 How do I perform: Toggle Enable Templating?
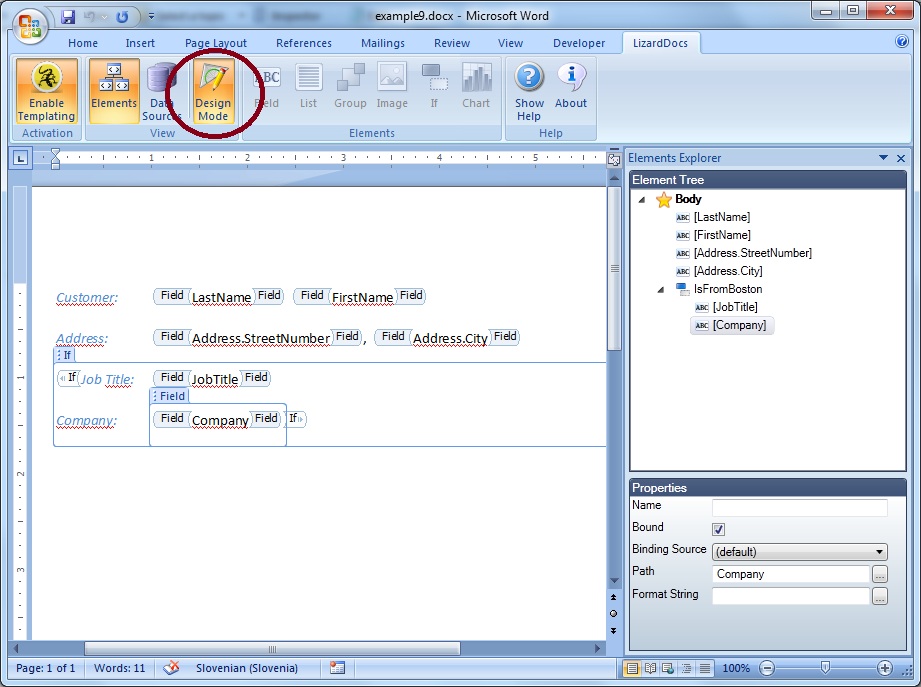[x=46, y=91]
